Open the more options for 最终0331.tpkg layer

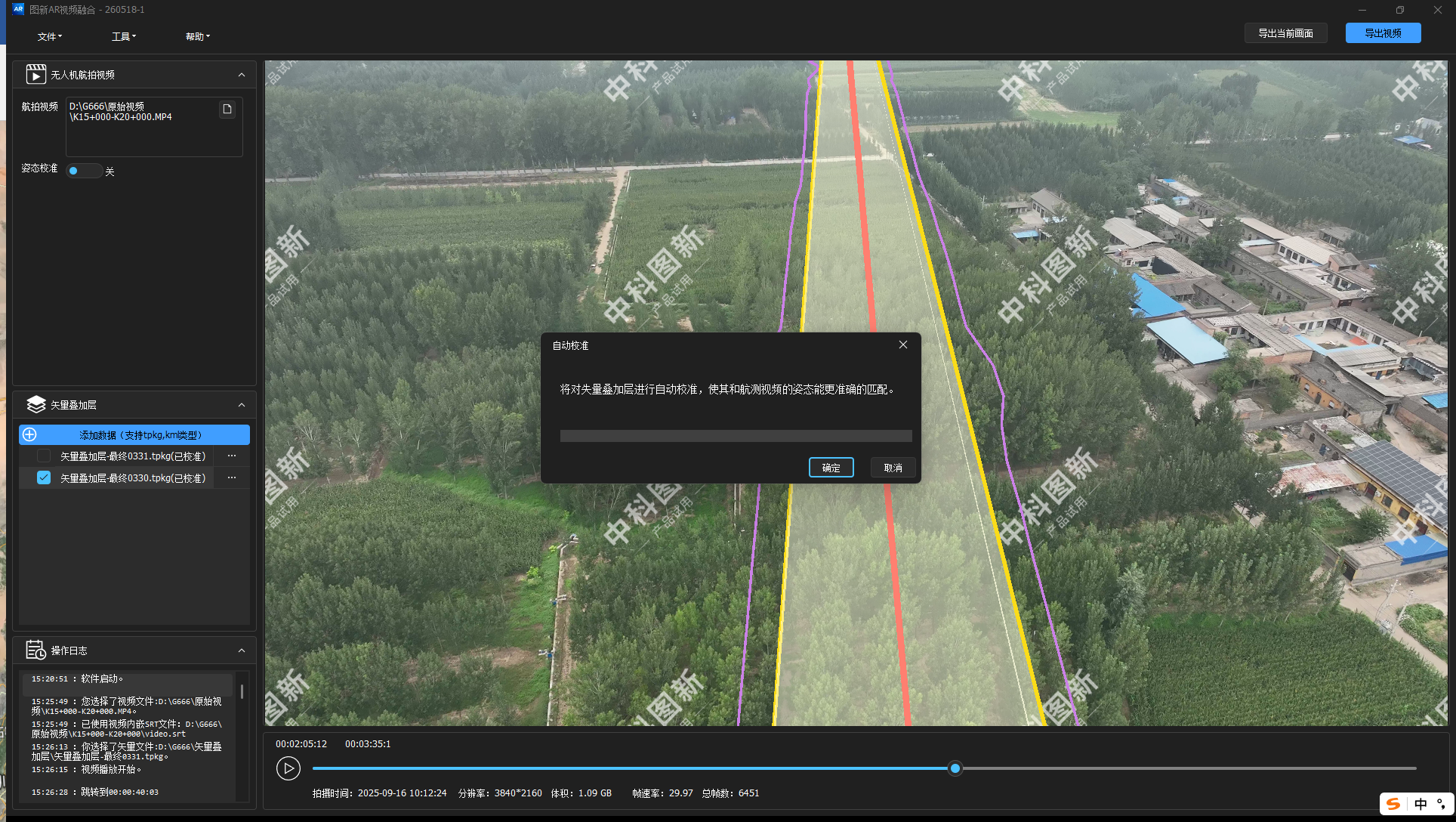232,456
